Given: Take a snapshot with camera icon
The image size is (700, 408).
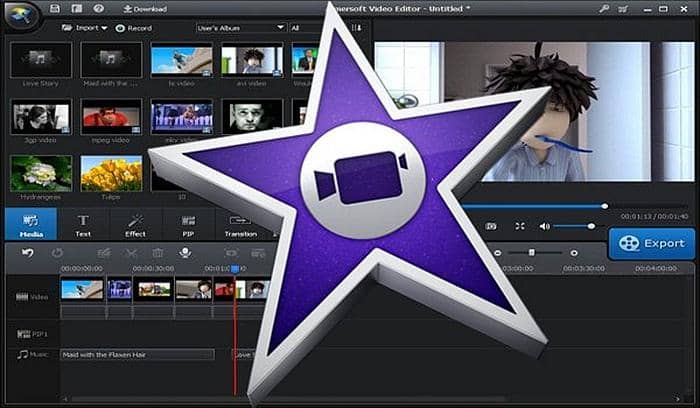Looking at the screenshot, I should [491, 226].
